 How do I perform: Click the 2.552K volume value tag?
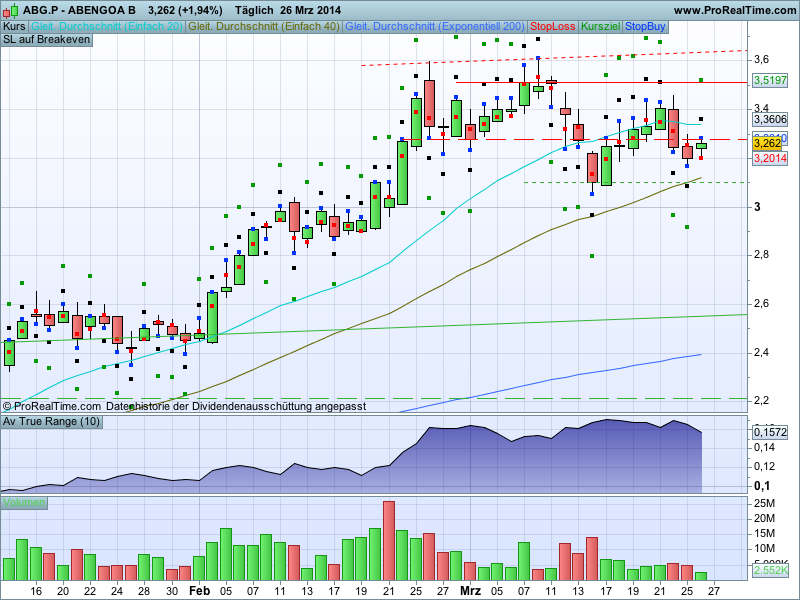click(x=770, y=570)
